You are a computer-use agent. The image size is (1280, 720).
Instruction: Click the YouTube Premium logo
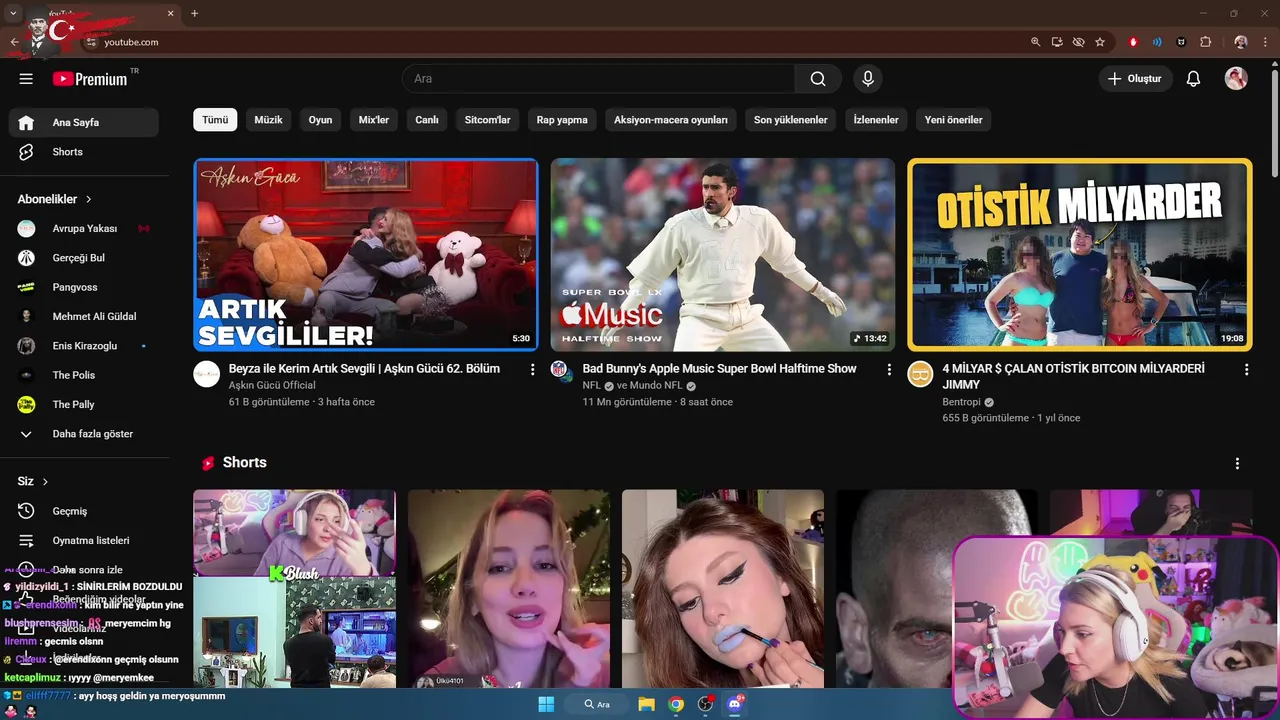tap(91, 79)
